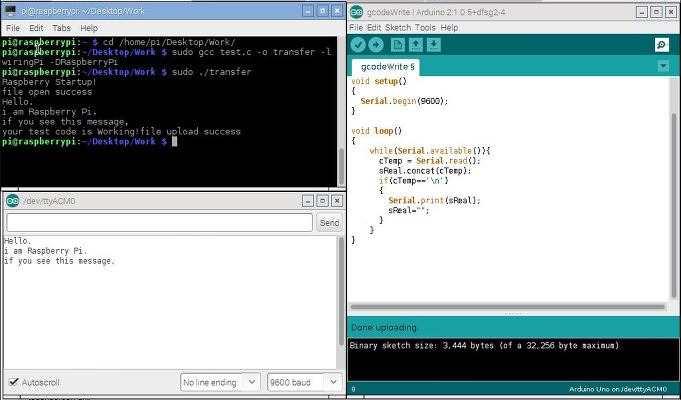This screenshot has height=400, width=681.
Task: Click Arduino logo icon in gcodeWrite title bar
Action: (356, 12)
